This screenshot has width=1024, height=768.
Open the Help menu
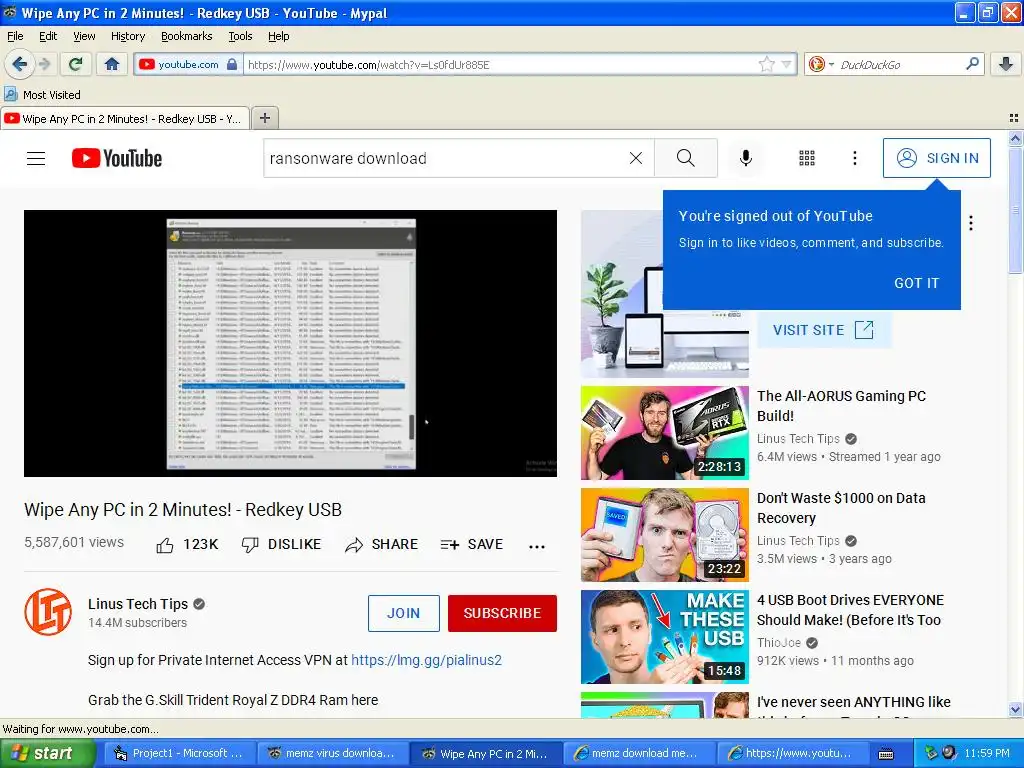[x=278, y=36]
